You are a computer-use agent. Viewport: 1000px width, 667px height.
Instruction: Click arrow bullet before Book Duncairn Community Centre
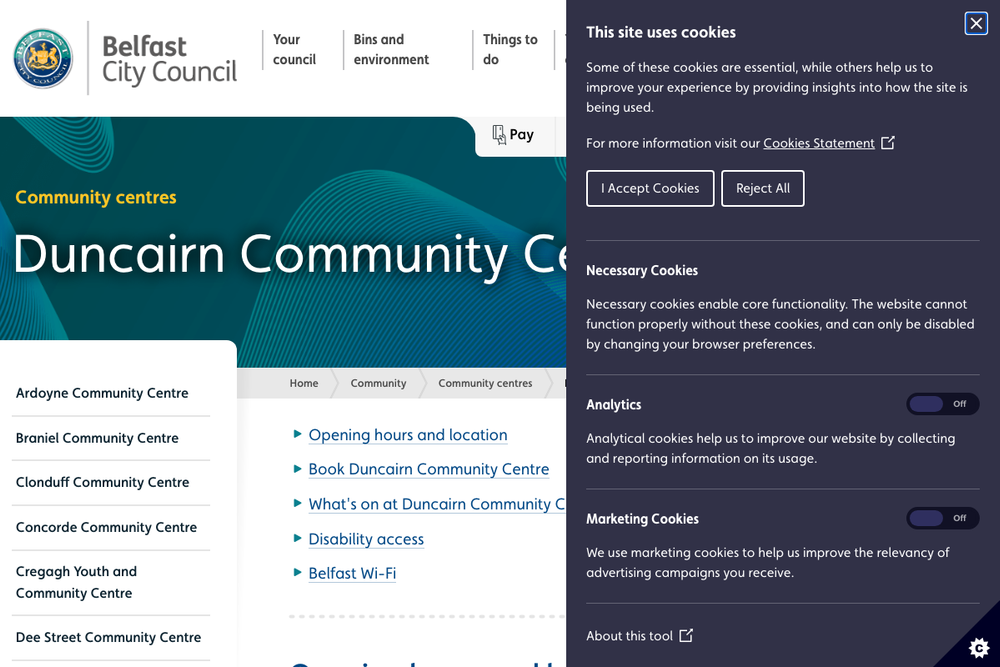(297, 469)
